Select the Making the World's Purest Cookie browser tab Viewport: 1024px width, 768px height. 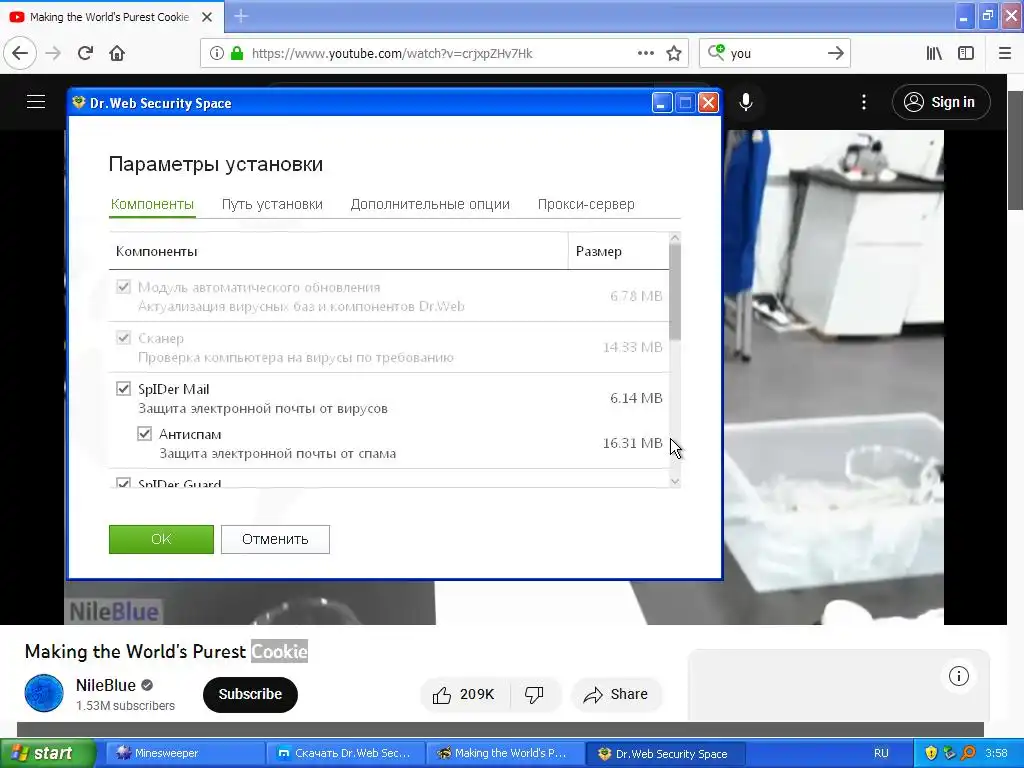point(109,17)
